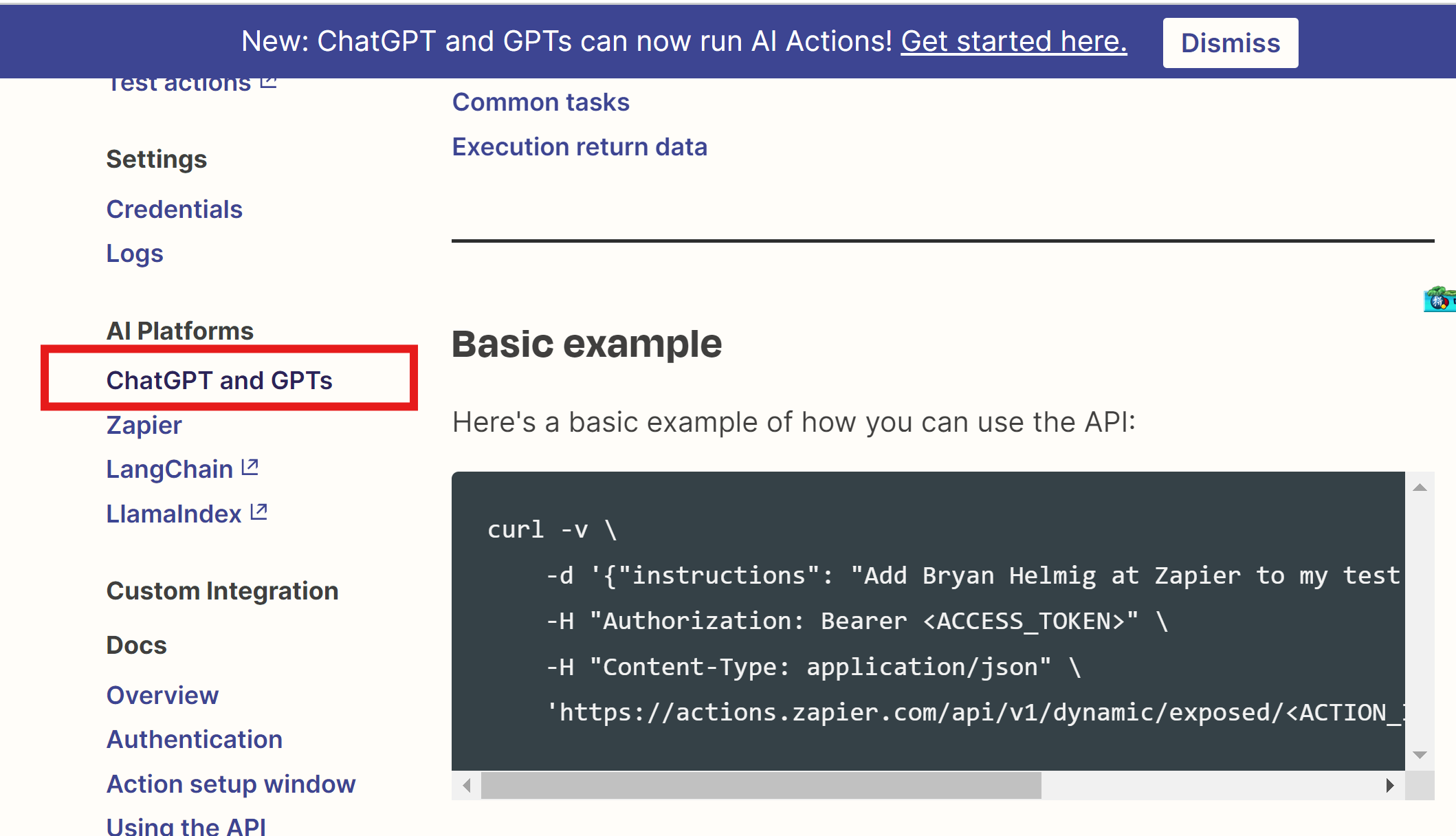Click the horizontal scrollbar thumb of code block
Screen dimensions: 1456x836
[x=761, y=785]
